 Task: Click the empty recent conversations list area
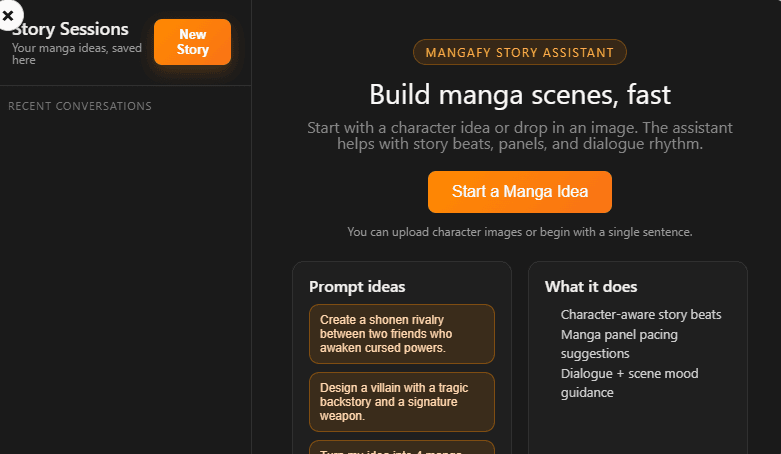[125, 280]
